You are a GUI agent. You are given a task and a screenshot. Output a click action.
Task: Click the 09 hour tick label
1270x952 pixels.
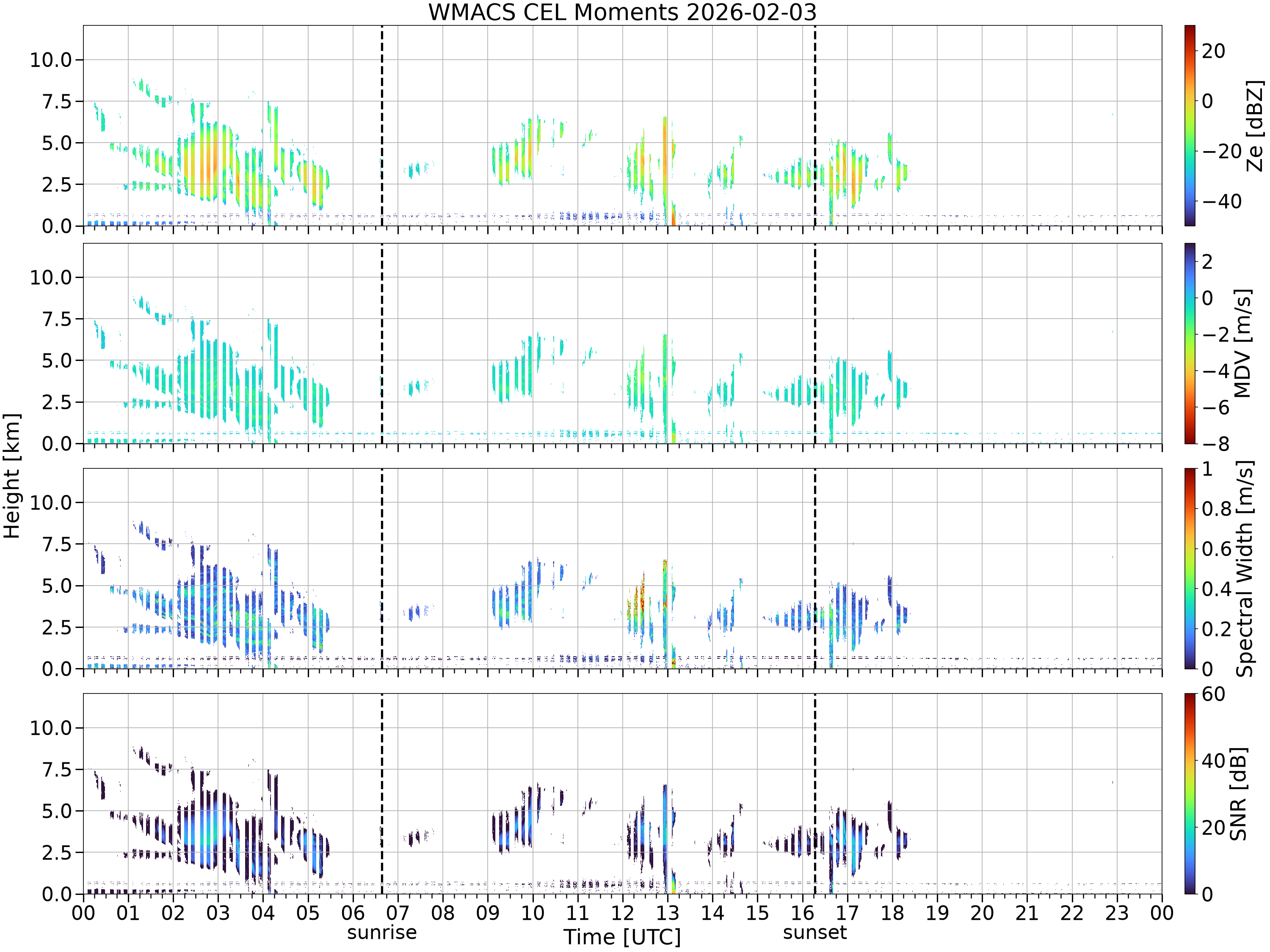487,913
